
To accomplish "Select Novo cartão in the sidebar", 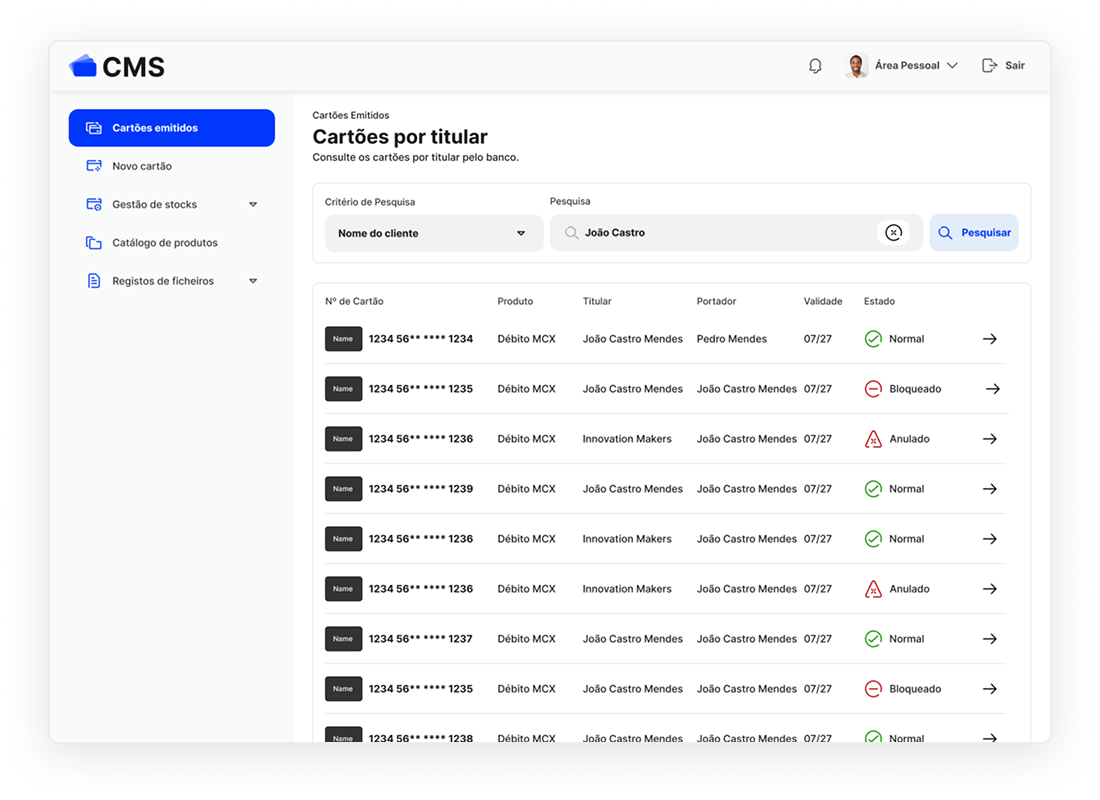I will [142, 166].
